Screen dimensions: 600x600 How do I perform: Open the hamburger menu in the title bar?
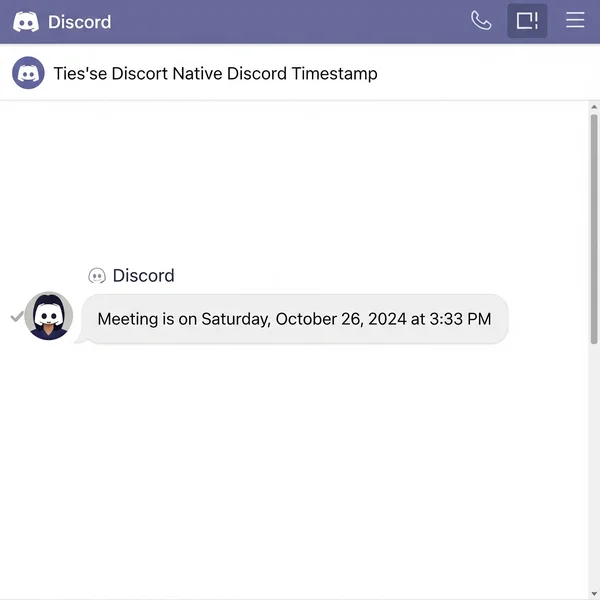(x=575, y=21)
